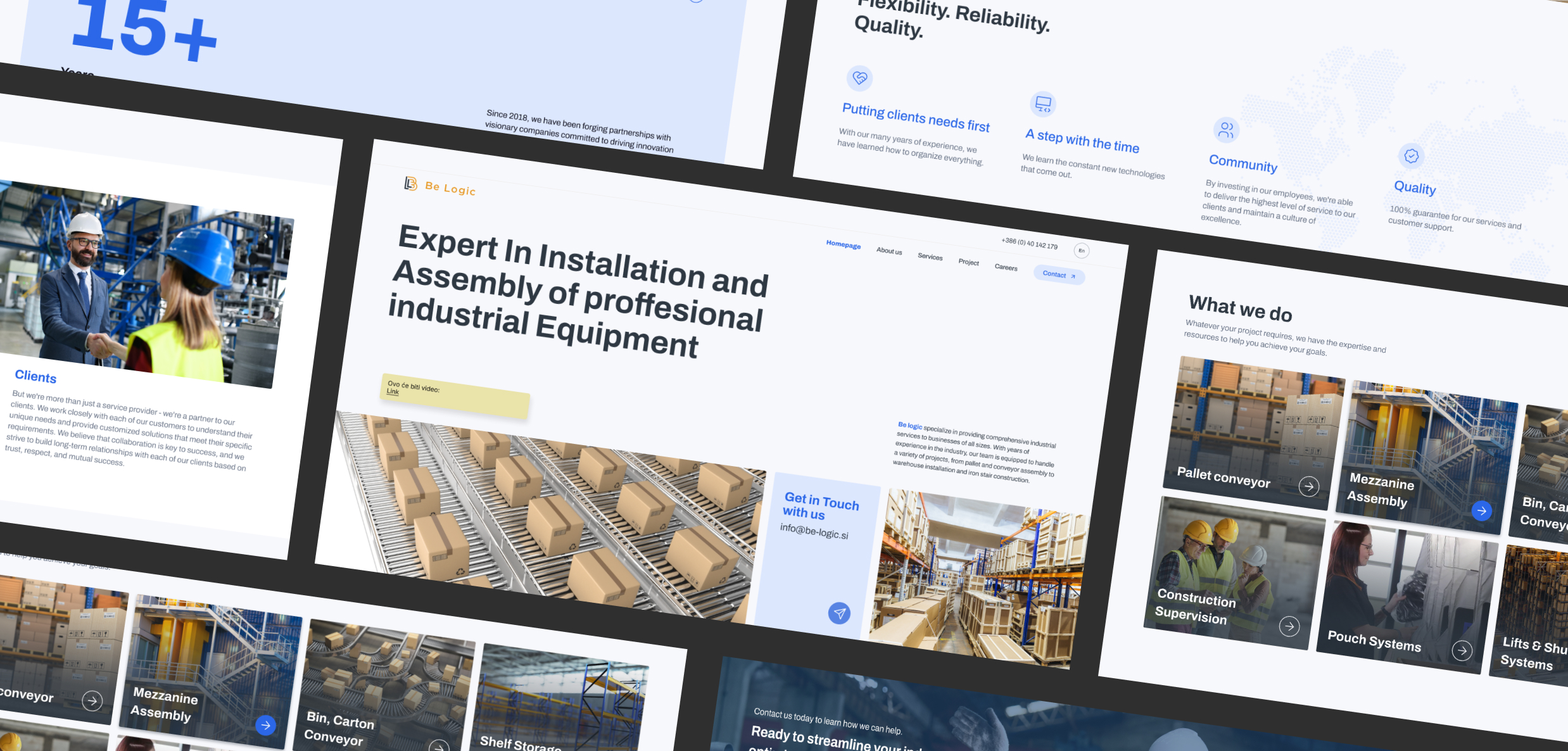Click badge check icon above Quality heading
Viewport: 1568px width, 751px height.
click(1411, 156)
